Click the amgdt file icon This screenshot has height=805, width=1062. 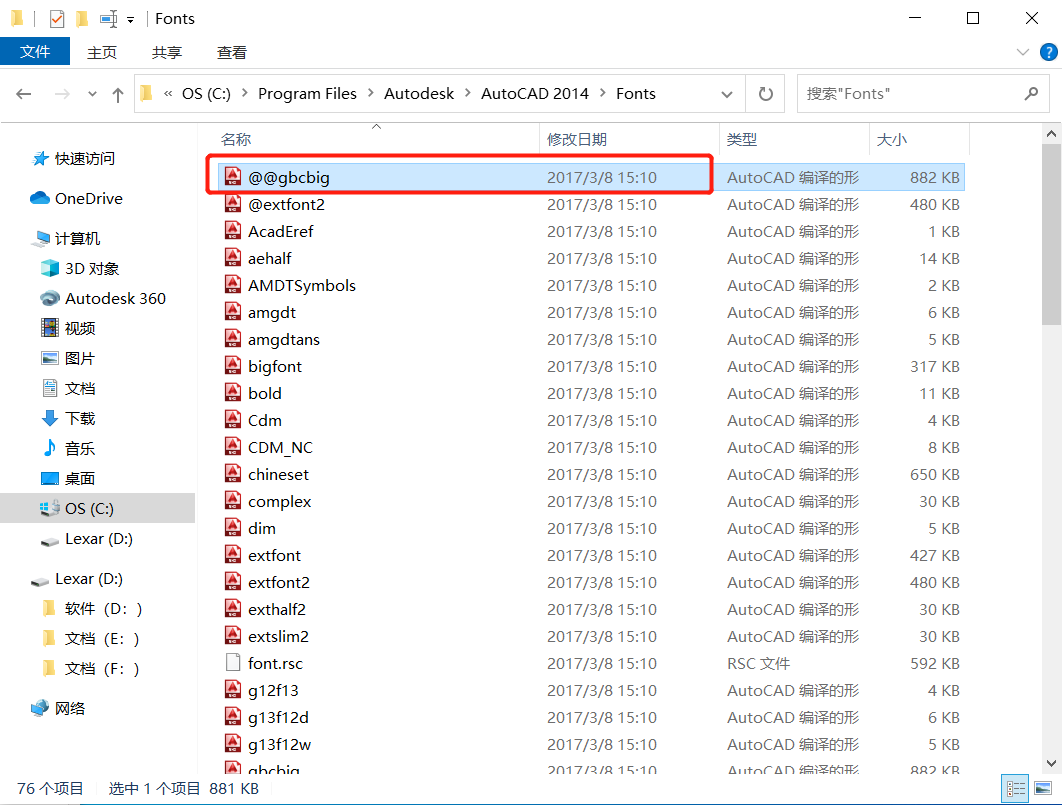[x=233, y=312]
